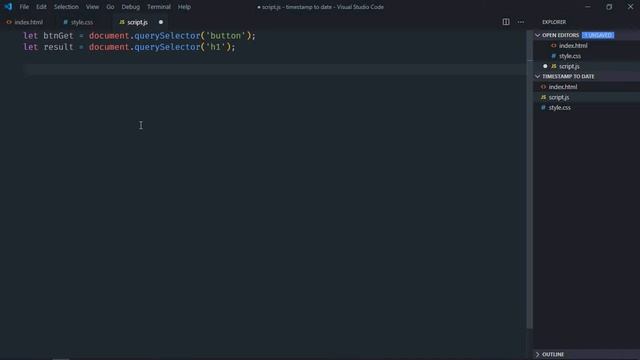640x360 pixels.
Task: Click the EXPLORER panel title
Action: pos(554,22)
